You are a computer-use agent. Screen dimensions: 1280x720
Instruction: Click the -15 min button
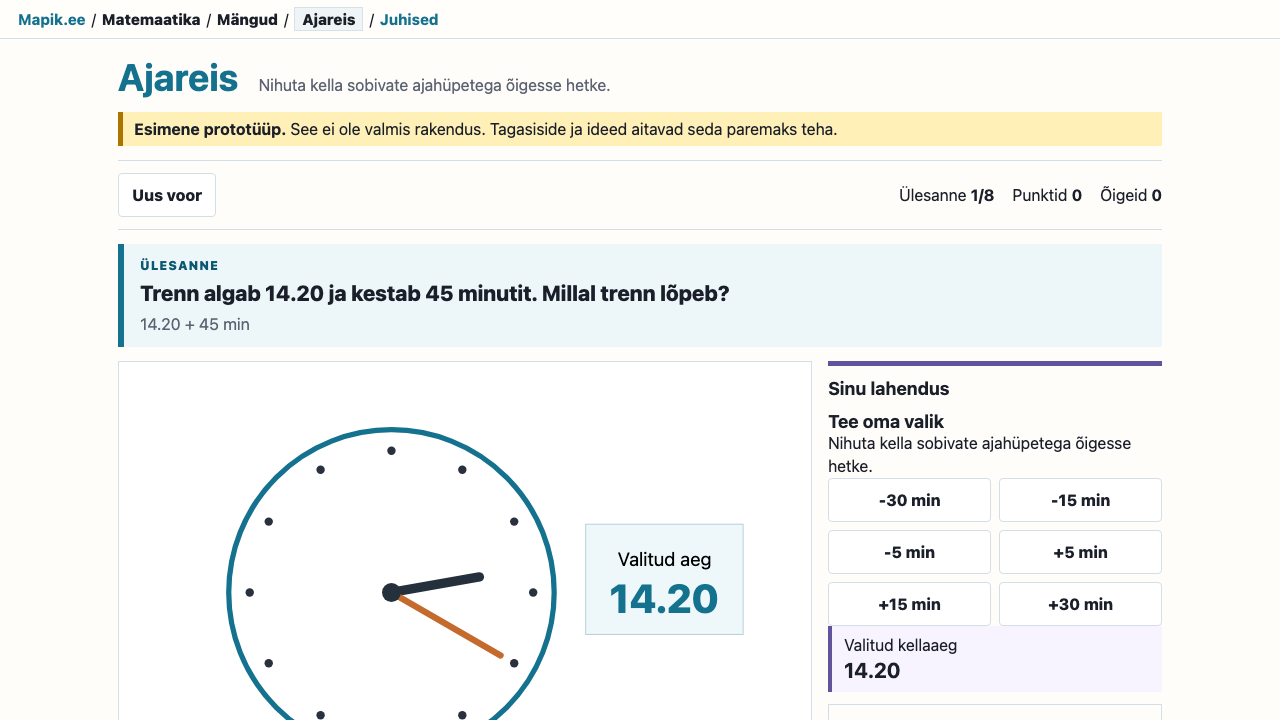(x=1080, y=500)
